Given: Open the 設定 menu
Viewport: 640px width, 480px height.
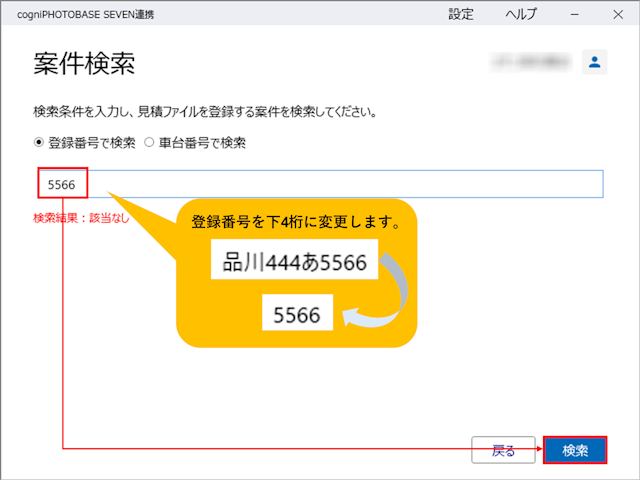Looking at the screenshot, I should [x=461, y=15].
